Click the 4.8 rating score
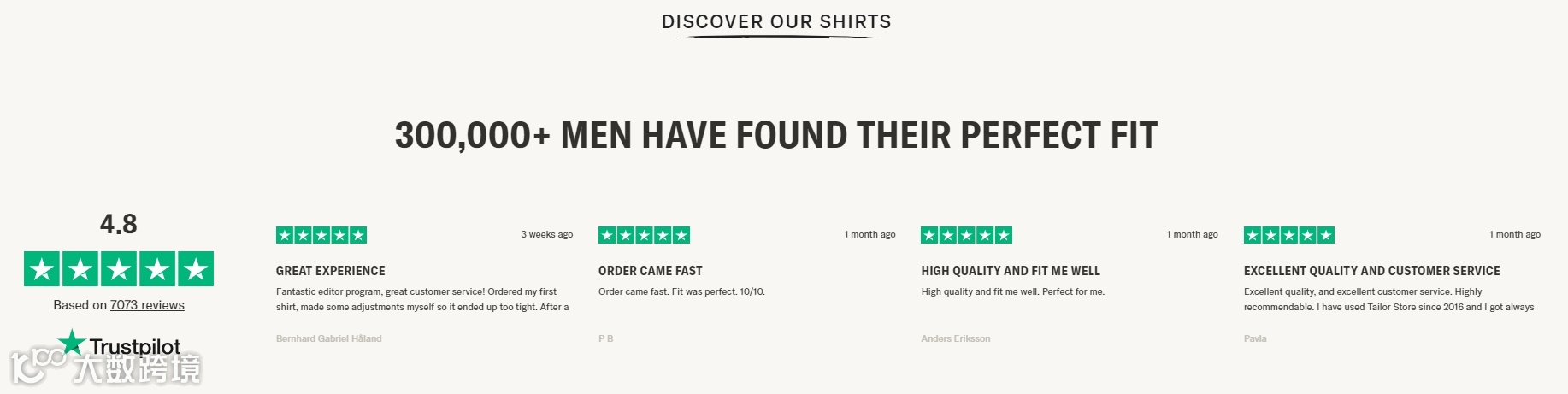Viewport: 1568px width, 394px height. click(119, 224)
